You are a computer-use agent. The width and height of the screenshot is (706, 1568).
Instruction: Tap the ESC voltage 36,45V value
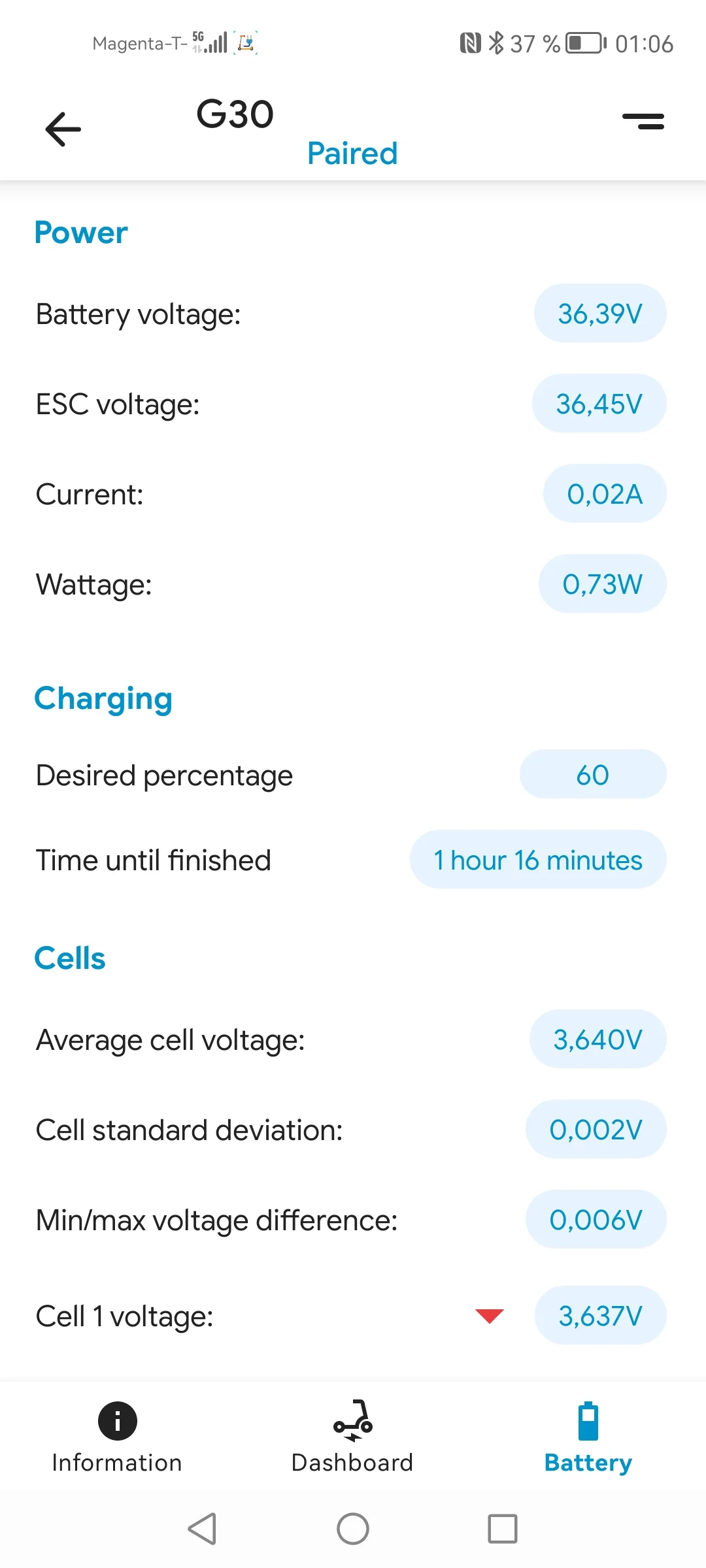click(599, 404)
